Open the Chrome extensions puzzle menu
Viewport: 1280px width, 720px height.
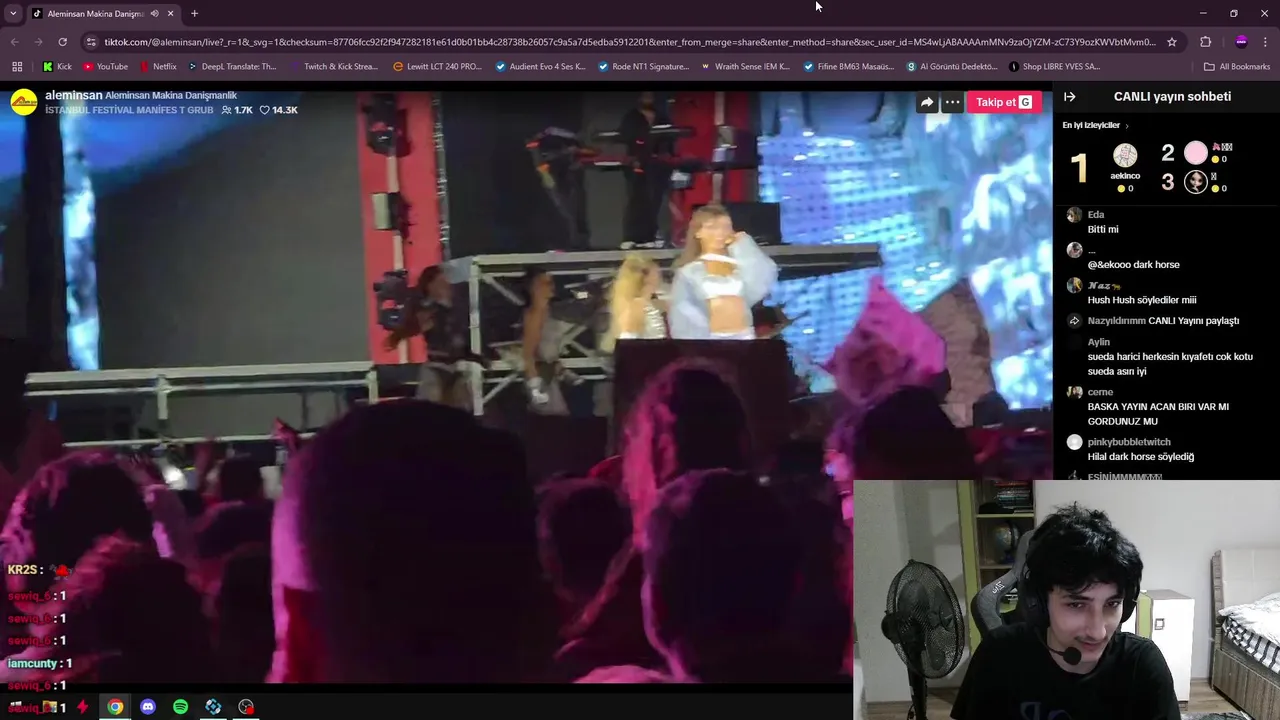point(1205,42)
